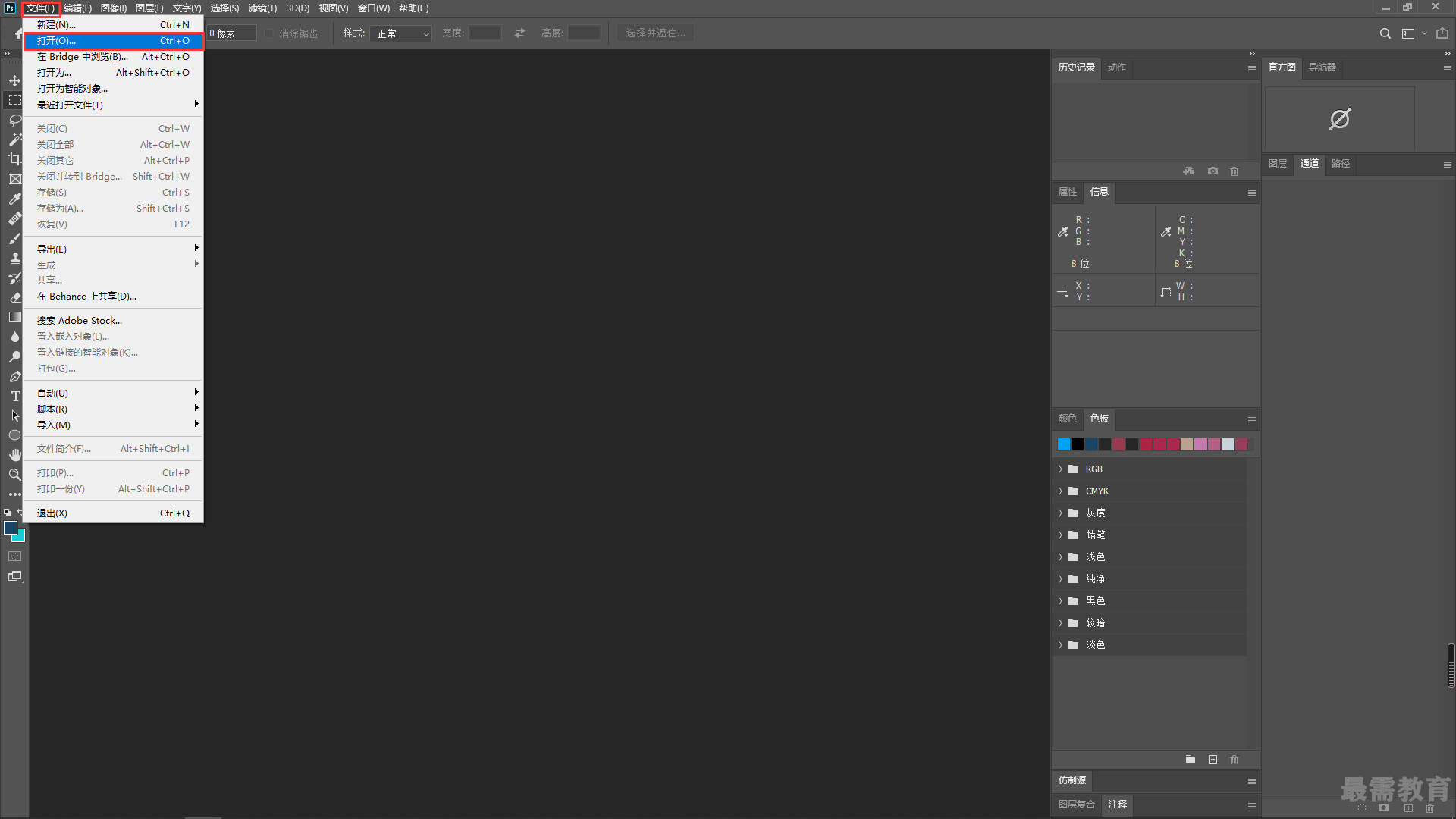Click the foreground color swatch
This screenshot has height=819, width=1456.
pos(11,528)
